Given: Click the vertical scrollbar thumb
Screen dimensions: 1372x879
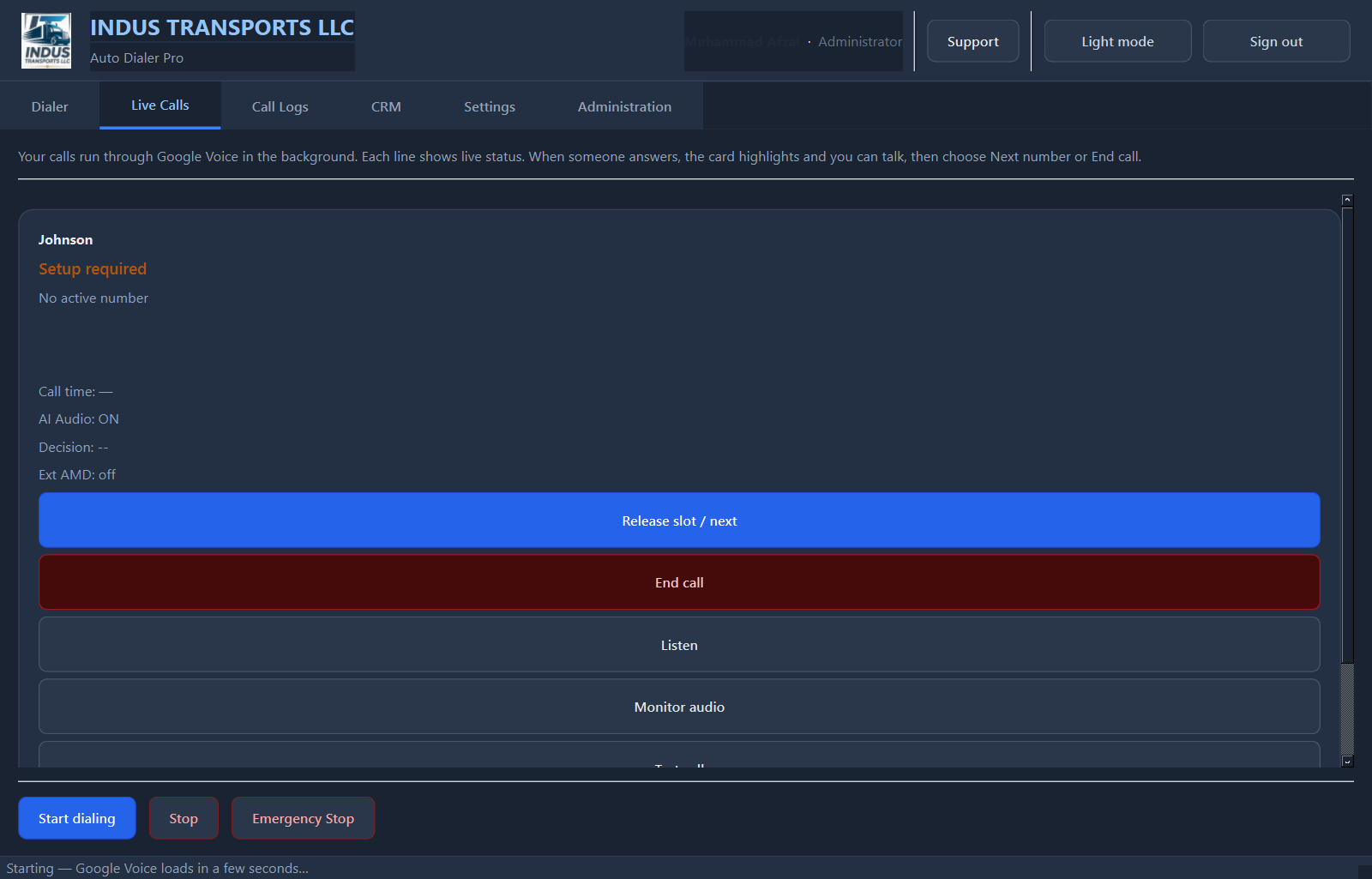Looking at the screenshot, I should click(1347, 434).
